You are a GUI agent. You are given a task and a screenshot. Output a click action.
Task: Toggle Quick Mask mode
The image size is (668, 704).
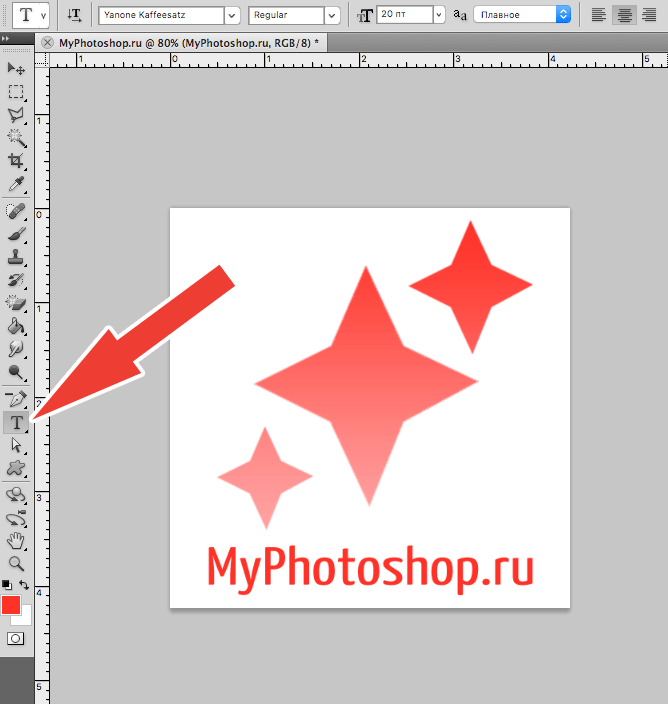click(x=16, y=638)
